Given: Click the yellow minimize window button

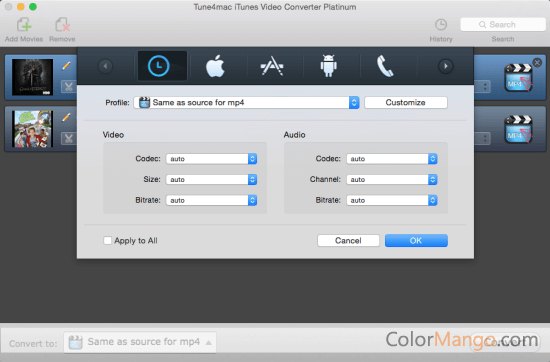Looking at the screenshot, I should coord(21,7).
